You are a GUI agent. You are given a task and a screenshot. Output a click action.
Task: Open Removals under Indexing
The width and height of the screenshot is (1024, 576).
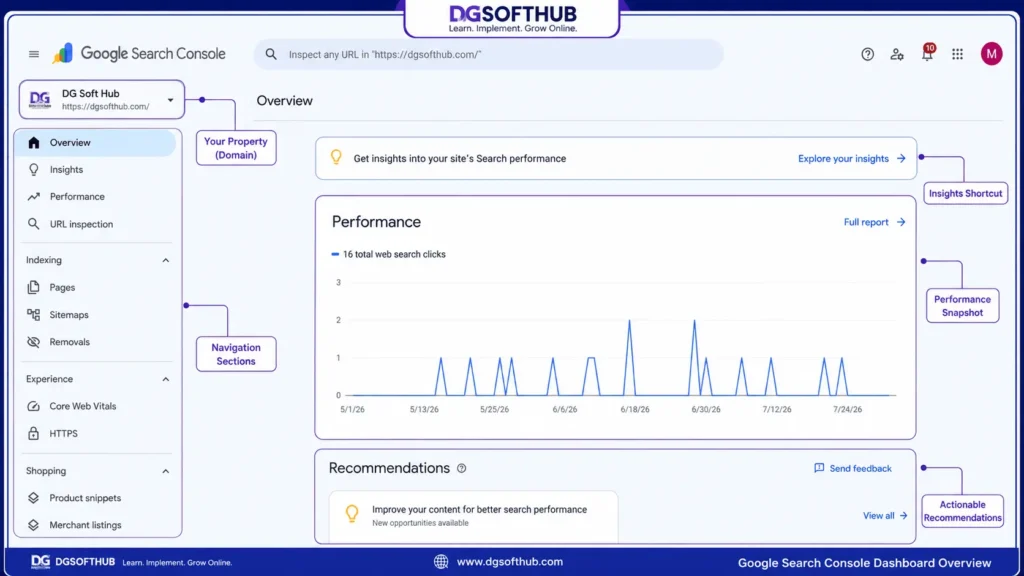tap(95, 342)
